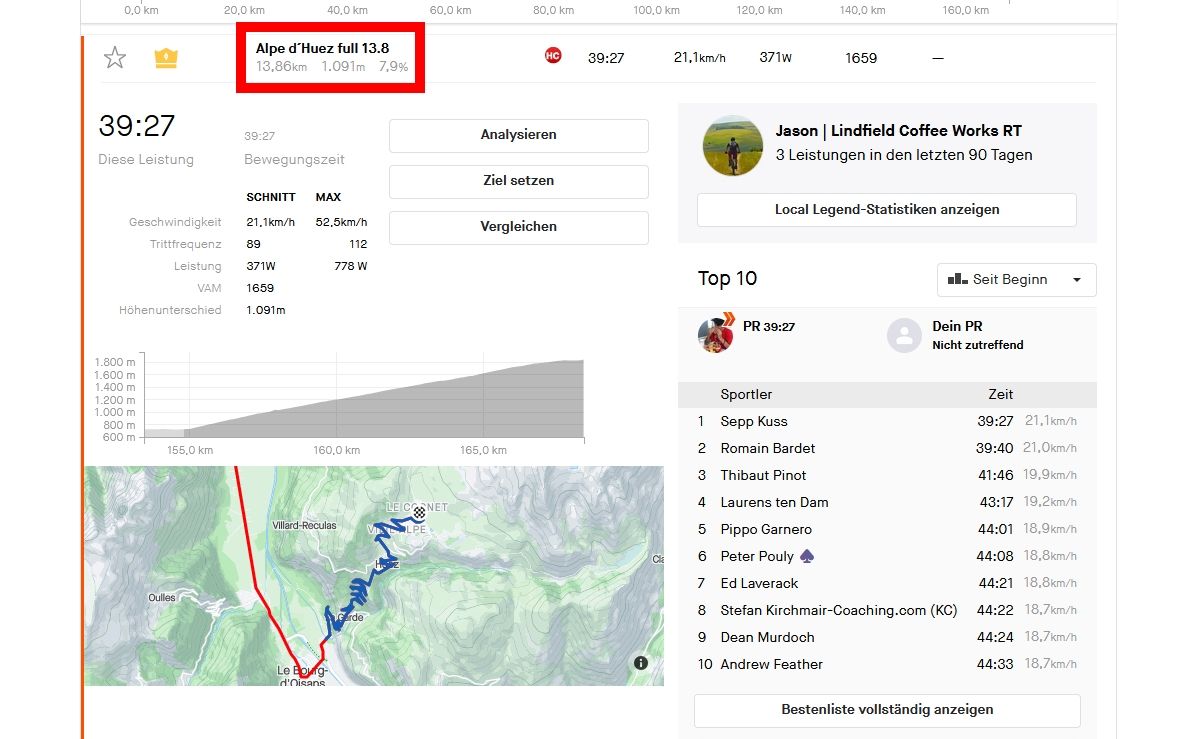This screenshot has height=739, width=1181.
Task: Click the Alpe d'Huez full 13.8 segment title
Action: [x=322, y=48]
